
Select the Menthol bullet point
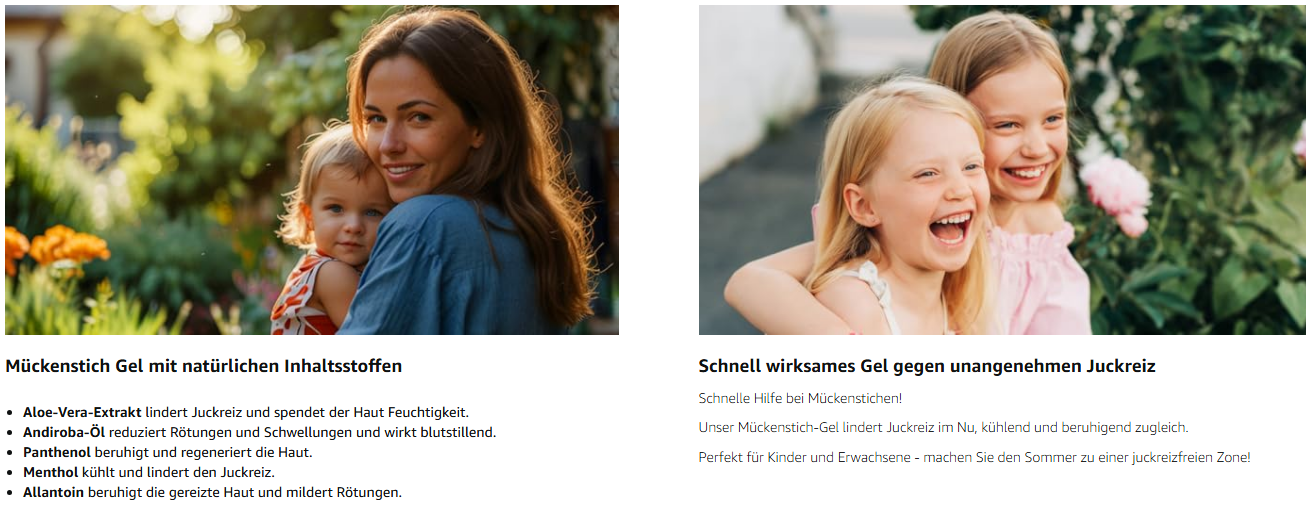coord(149,472)
